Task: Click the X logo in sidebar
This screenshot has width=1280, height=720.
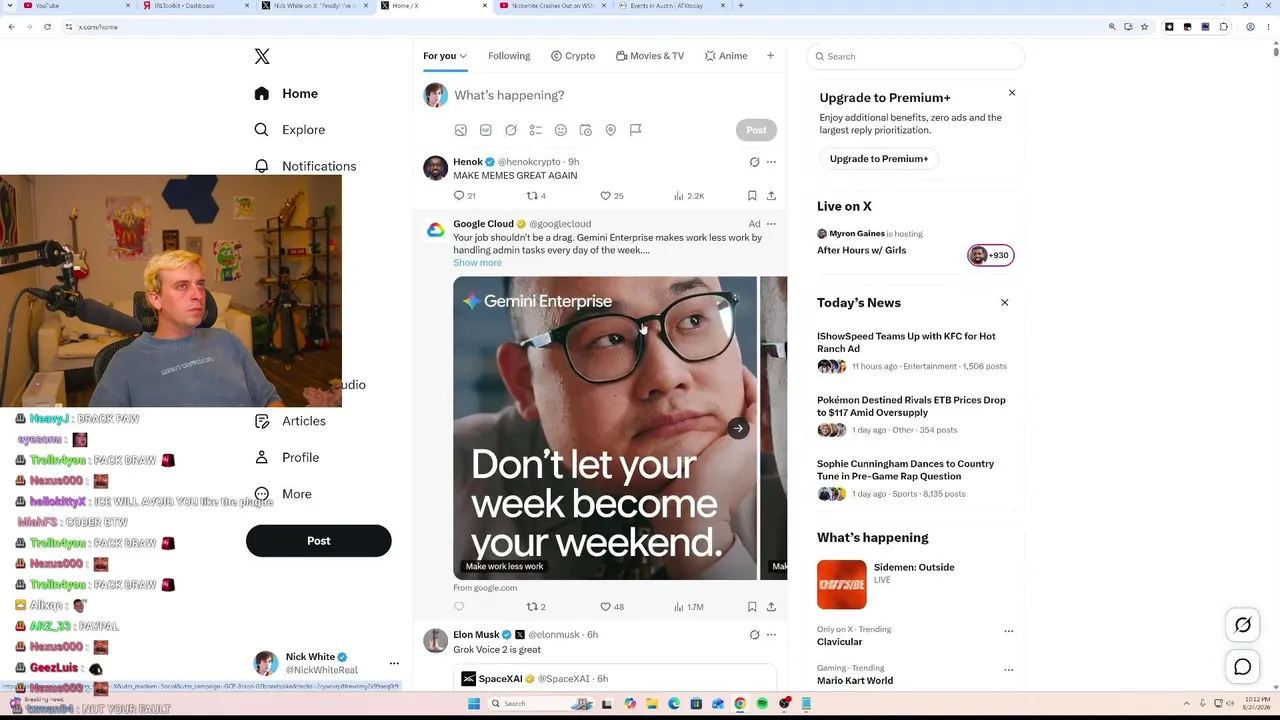Action: pos(262,57)
